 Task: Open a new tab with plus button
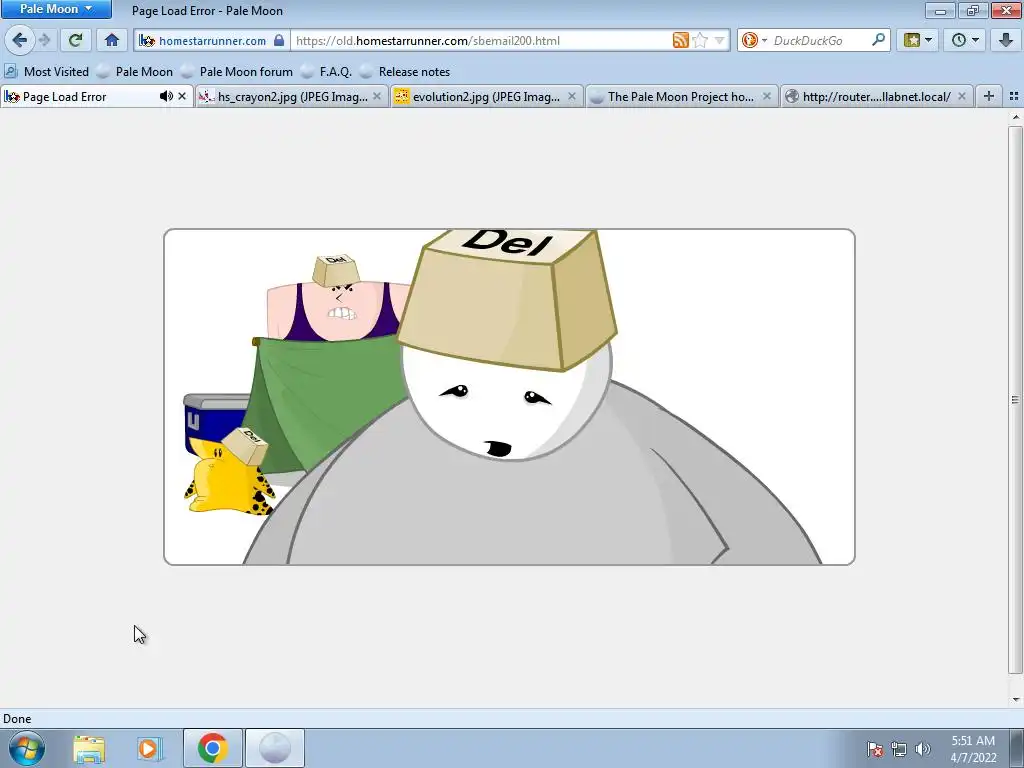[989, 97]
